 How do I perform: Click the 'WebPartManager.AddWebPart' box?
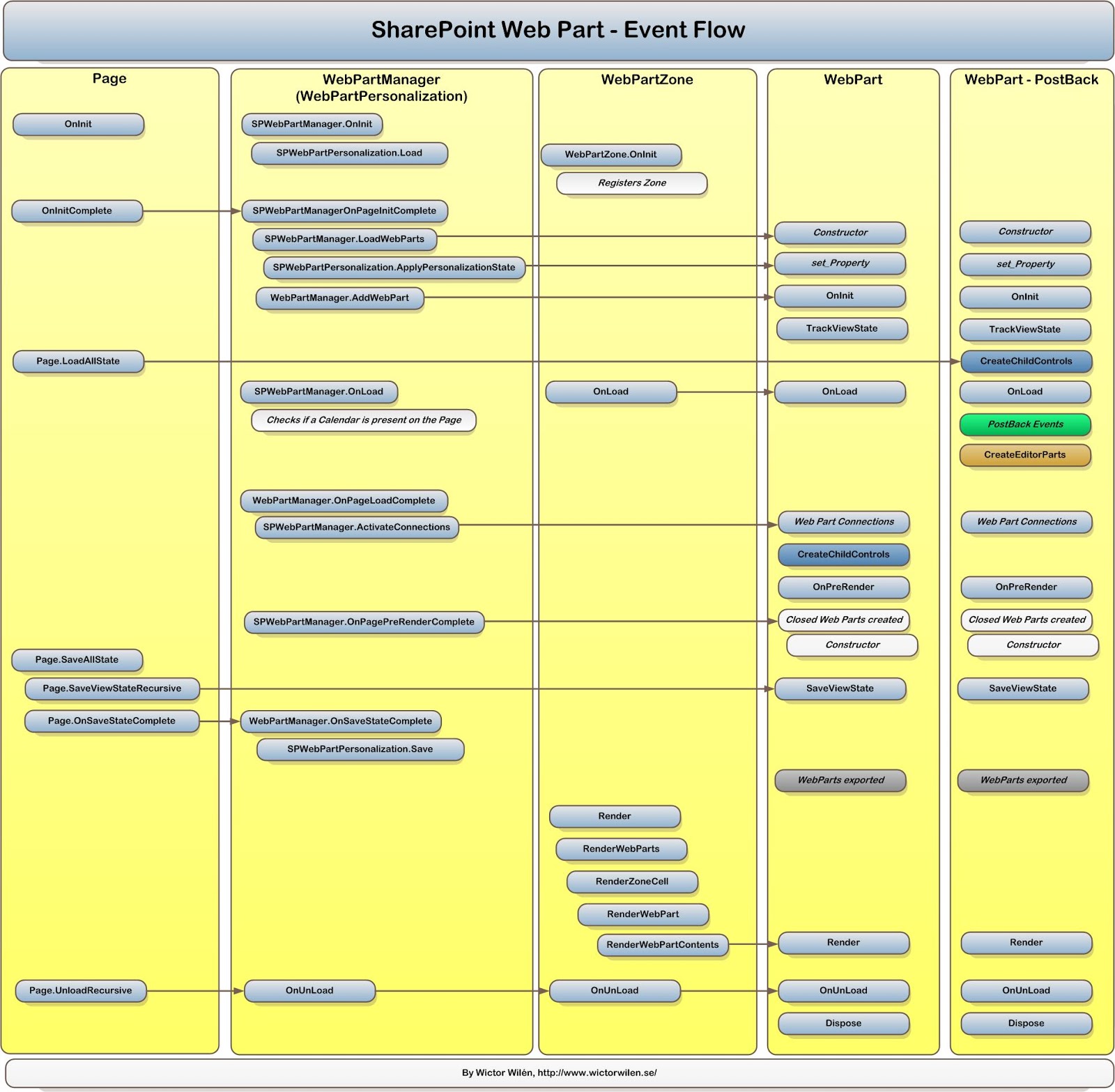[x=340, y=298]
